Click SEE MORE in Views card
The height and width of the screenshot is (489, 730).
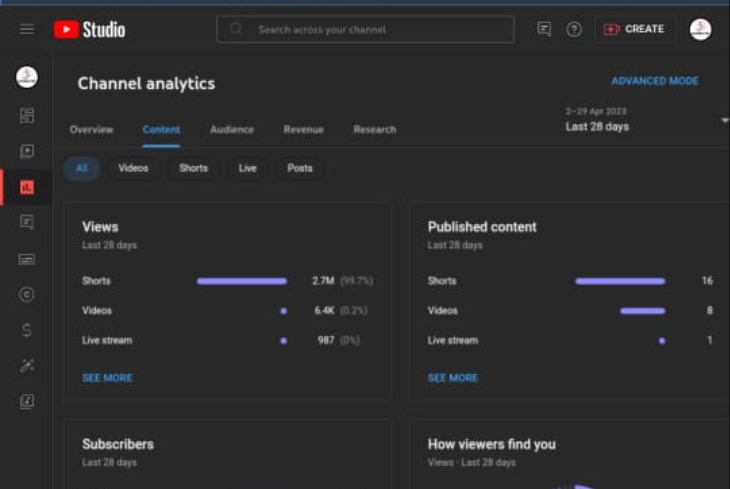point(107,378)
